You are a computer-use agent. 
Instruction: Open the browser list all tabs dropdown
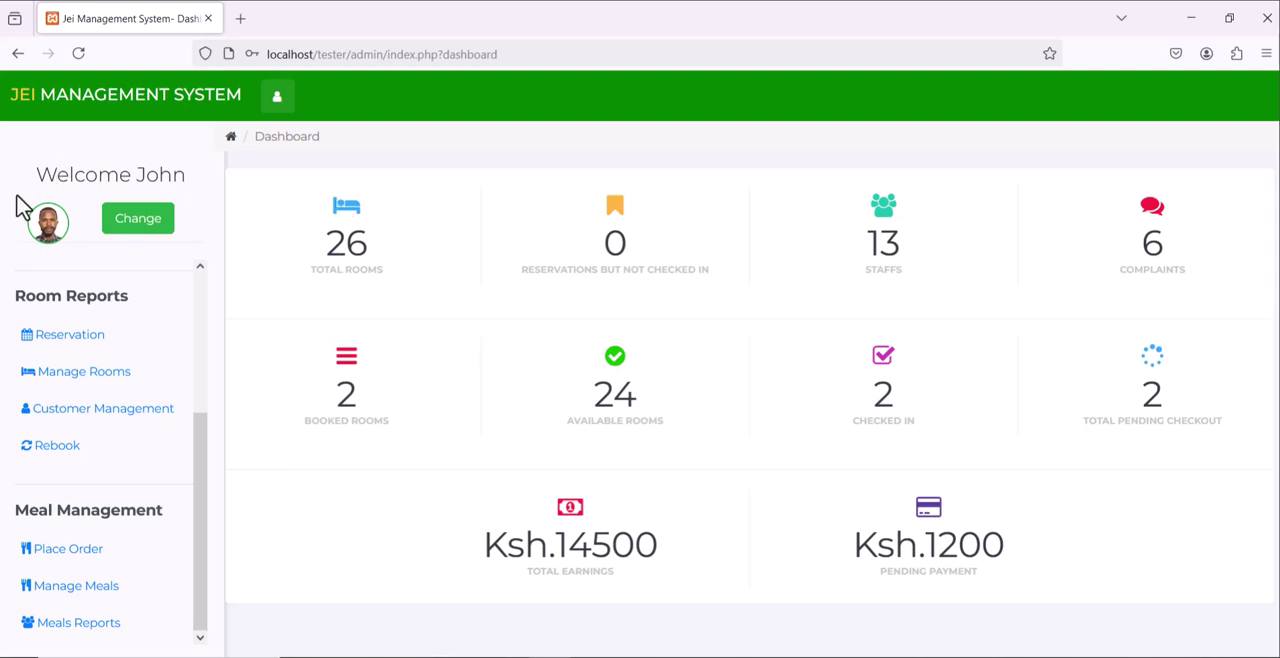1121,18
